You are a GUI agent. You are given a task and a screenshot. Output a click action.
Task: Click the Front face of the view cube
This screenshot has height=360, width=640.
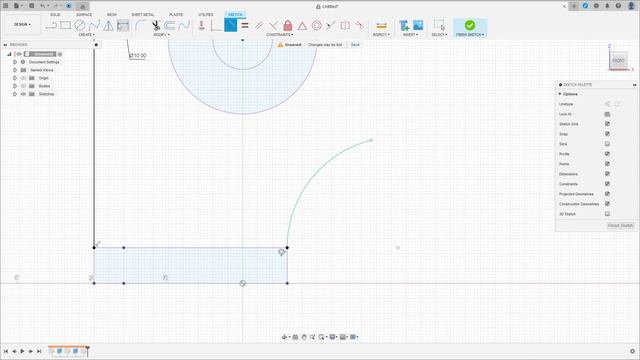[618, 60]
